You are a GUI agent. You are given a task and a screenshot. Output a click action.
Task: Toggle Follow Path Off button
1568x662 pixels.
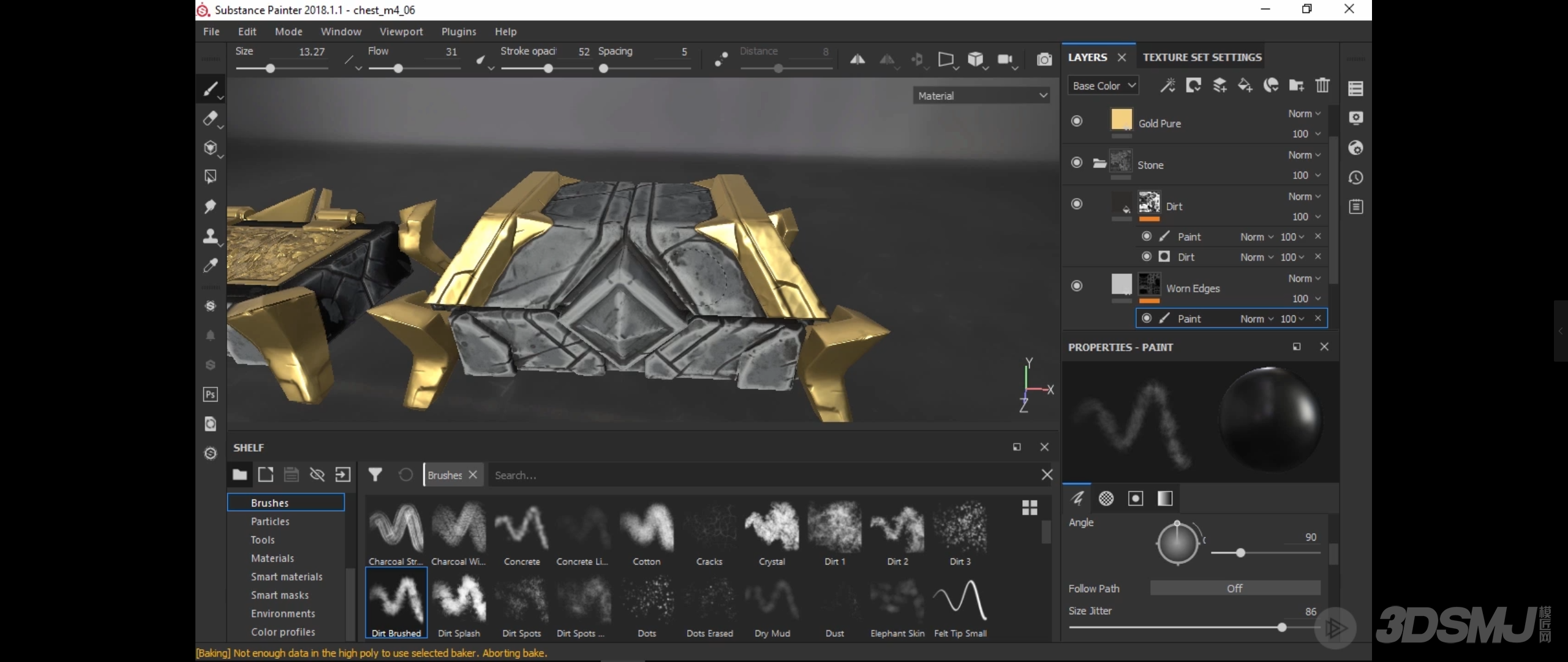[1235, 588]
